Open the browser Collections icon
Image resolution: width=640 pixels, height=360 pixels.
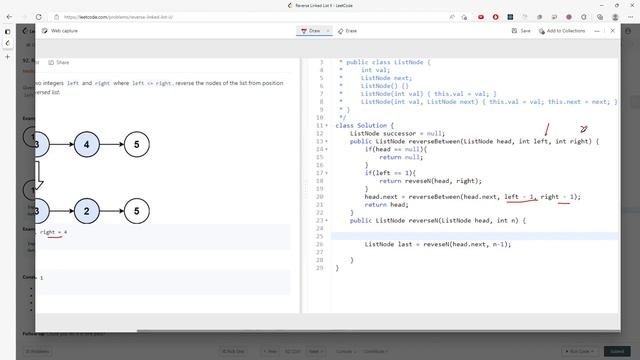600,17
